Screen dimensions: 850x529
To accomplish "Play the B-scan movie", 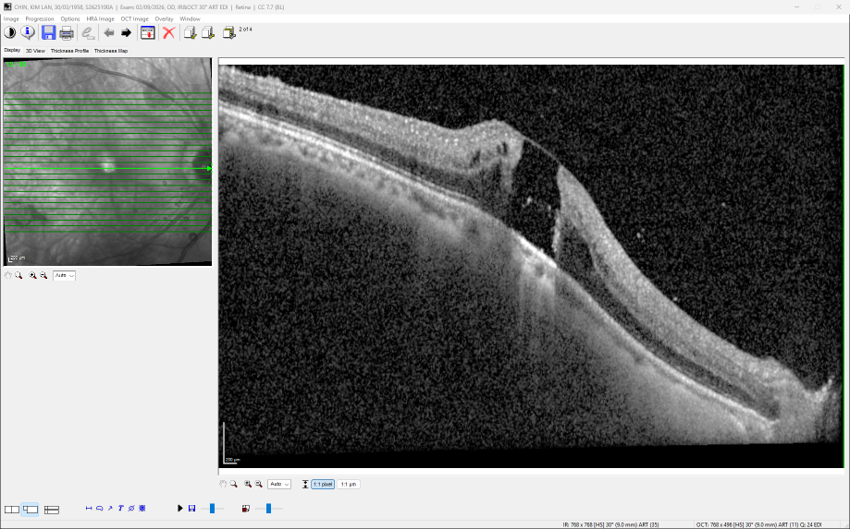I will pyautogui.click(x=180, y=508).
